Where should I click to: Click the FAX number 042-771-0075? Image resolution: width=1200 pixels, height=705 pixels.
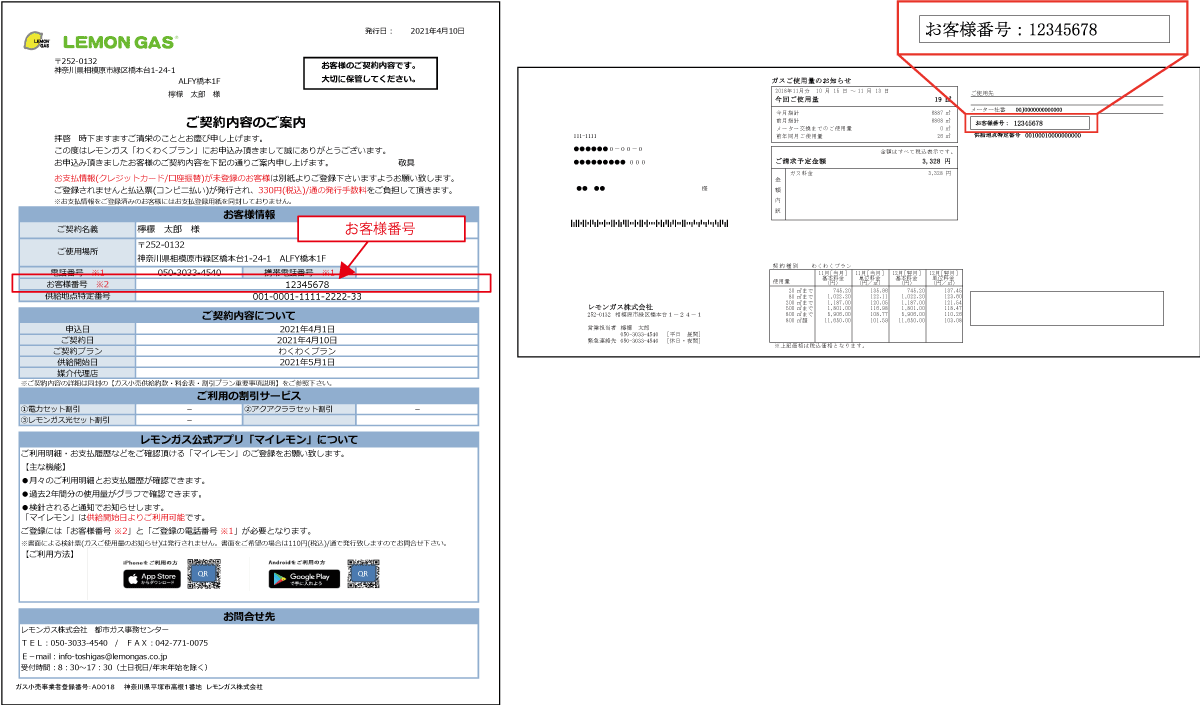tap(181, 643)
